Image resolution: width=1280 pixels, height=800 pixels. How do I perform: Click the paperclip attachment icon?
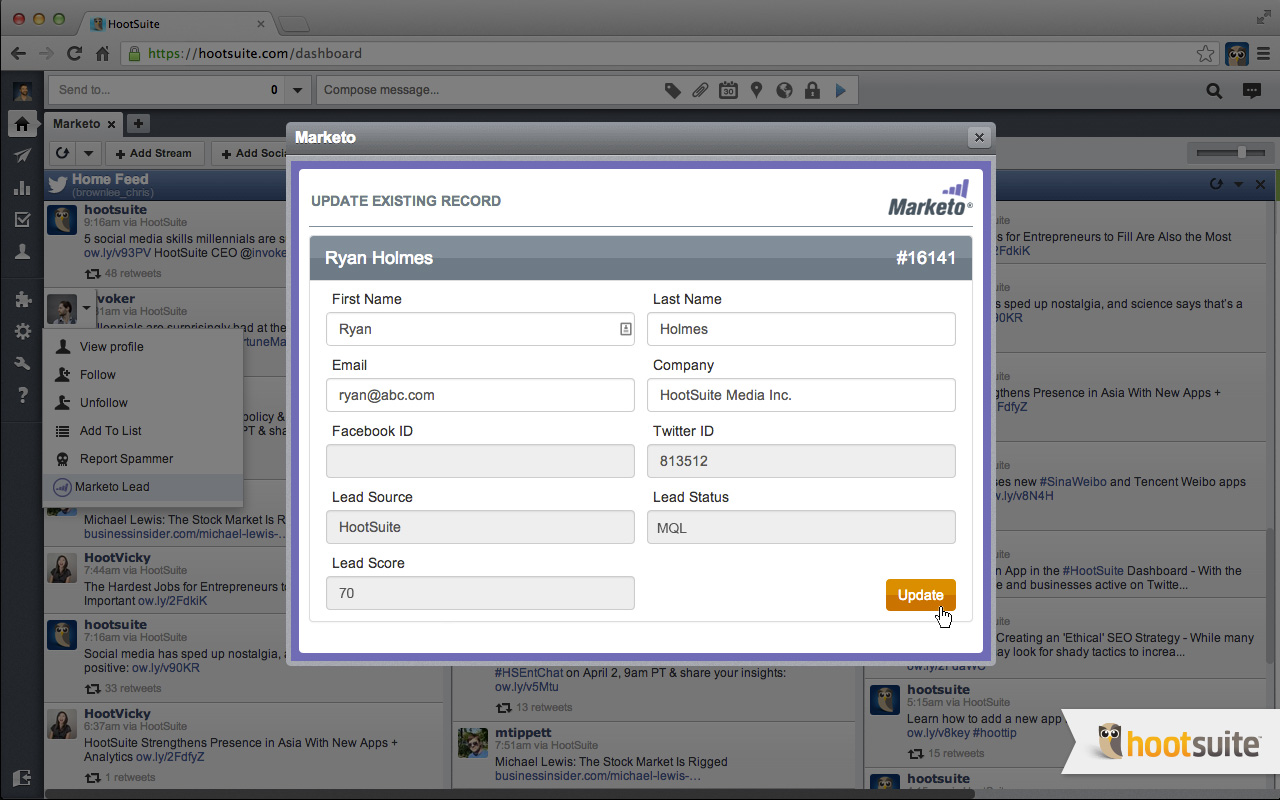700,90
